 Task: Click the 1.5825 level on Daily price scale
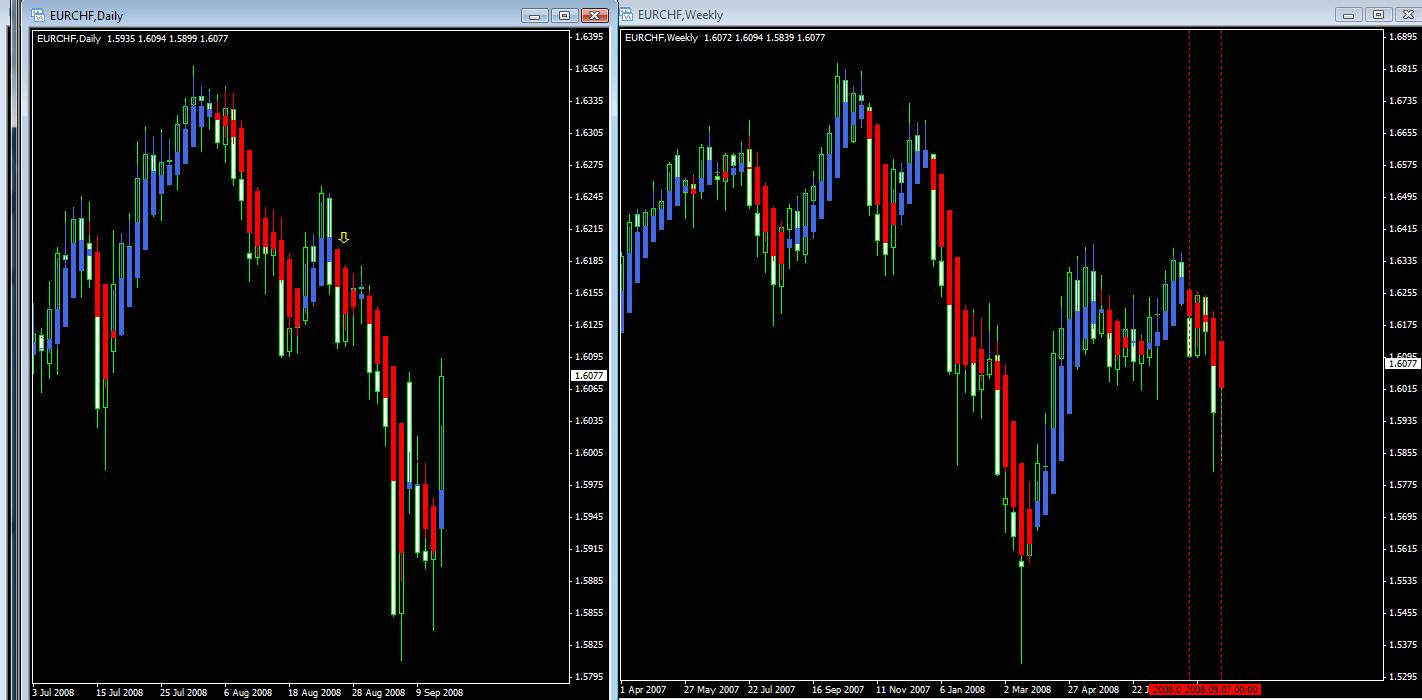tap(589, 645)
